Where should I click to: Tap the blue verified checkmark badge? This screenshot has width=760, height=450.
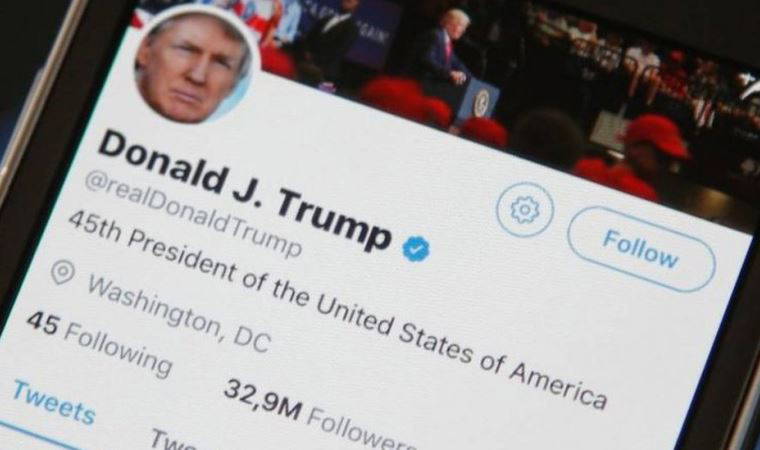[x=416, y=248]
